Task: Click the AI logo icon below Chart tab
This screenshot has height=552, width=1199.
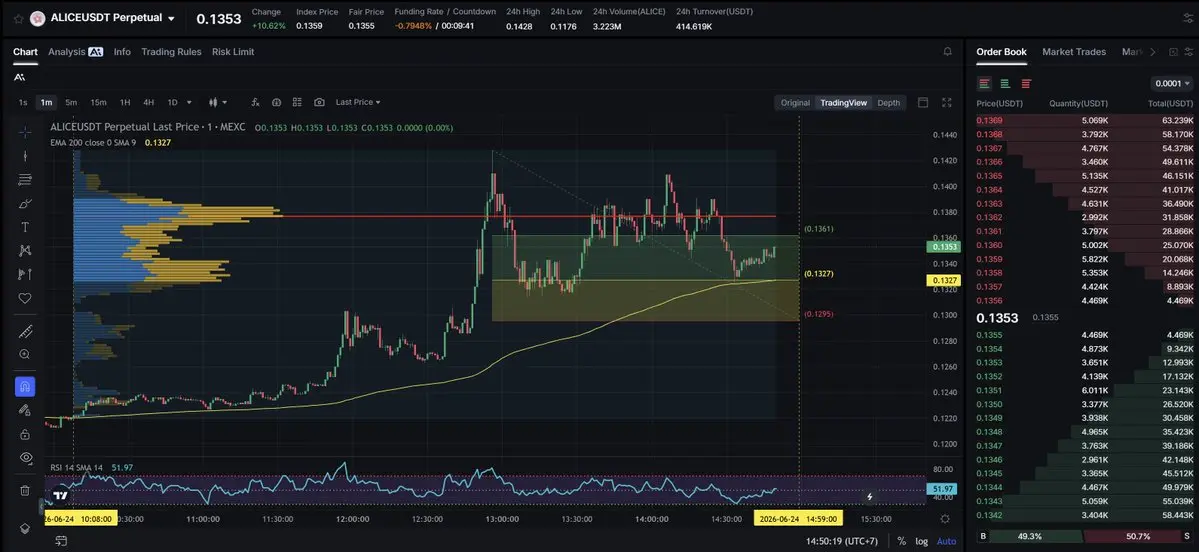Action: point(19,77)
